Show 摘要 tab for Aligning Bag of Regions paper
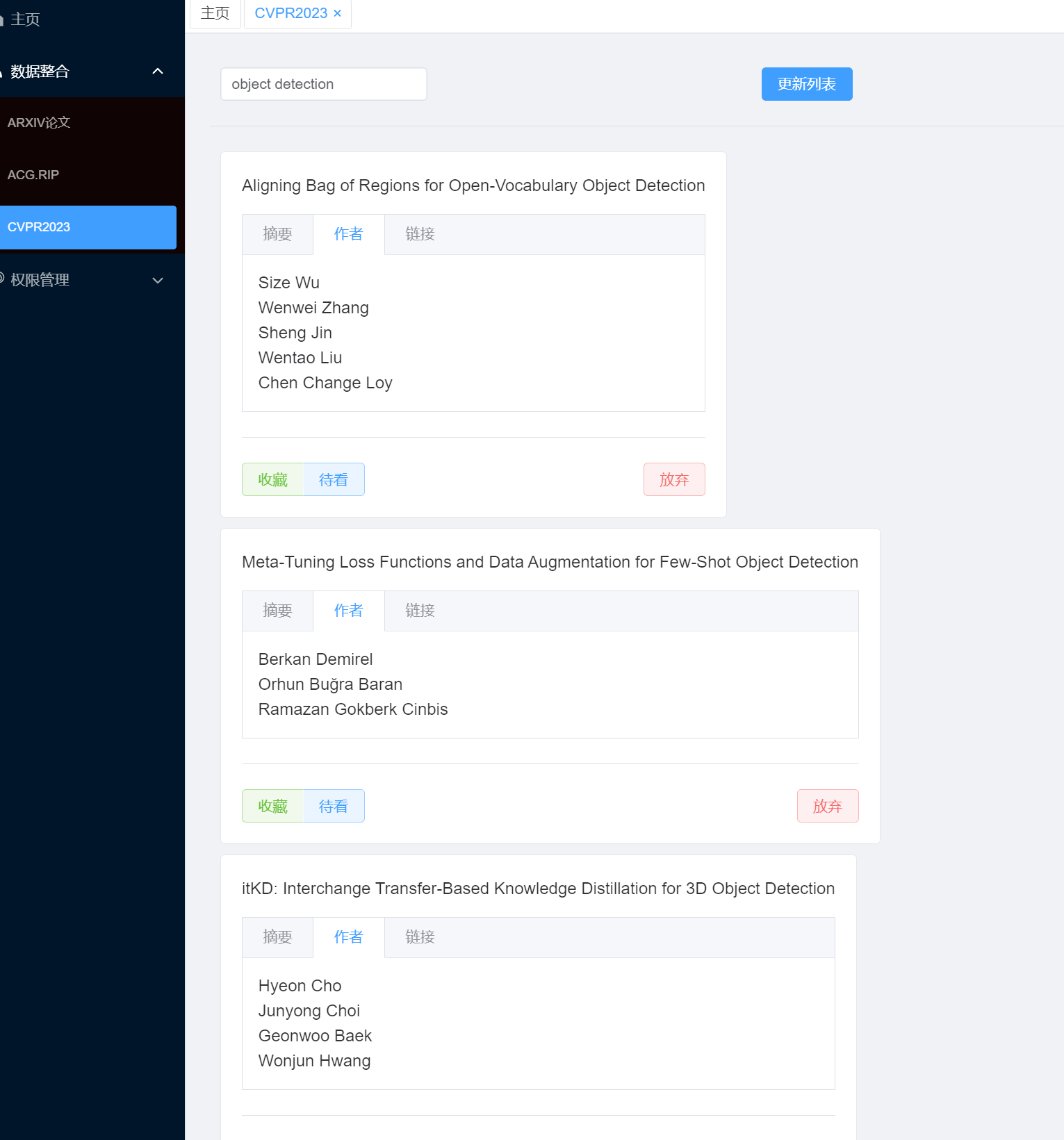The width and height of the screenshot is (1064, 1140). (x=278, y=234)
